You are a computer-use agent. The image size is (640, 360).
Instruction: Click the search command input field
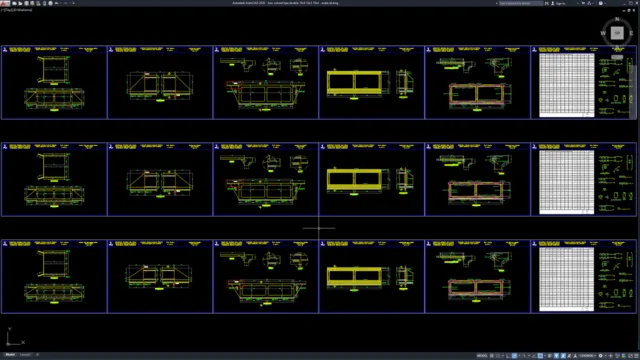point(521,3)
